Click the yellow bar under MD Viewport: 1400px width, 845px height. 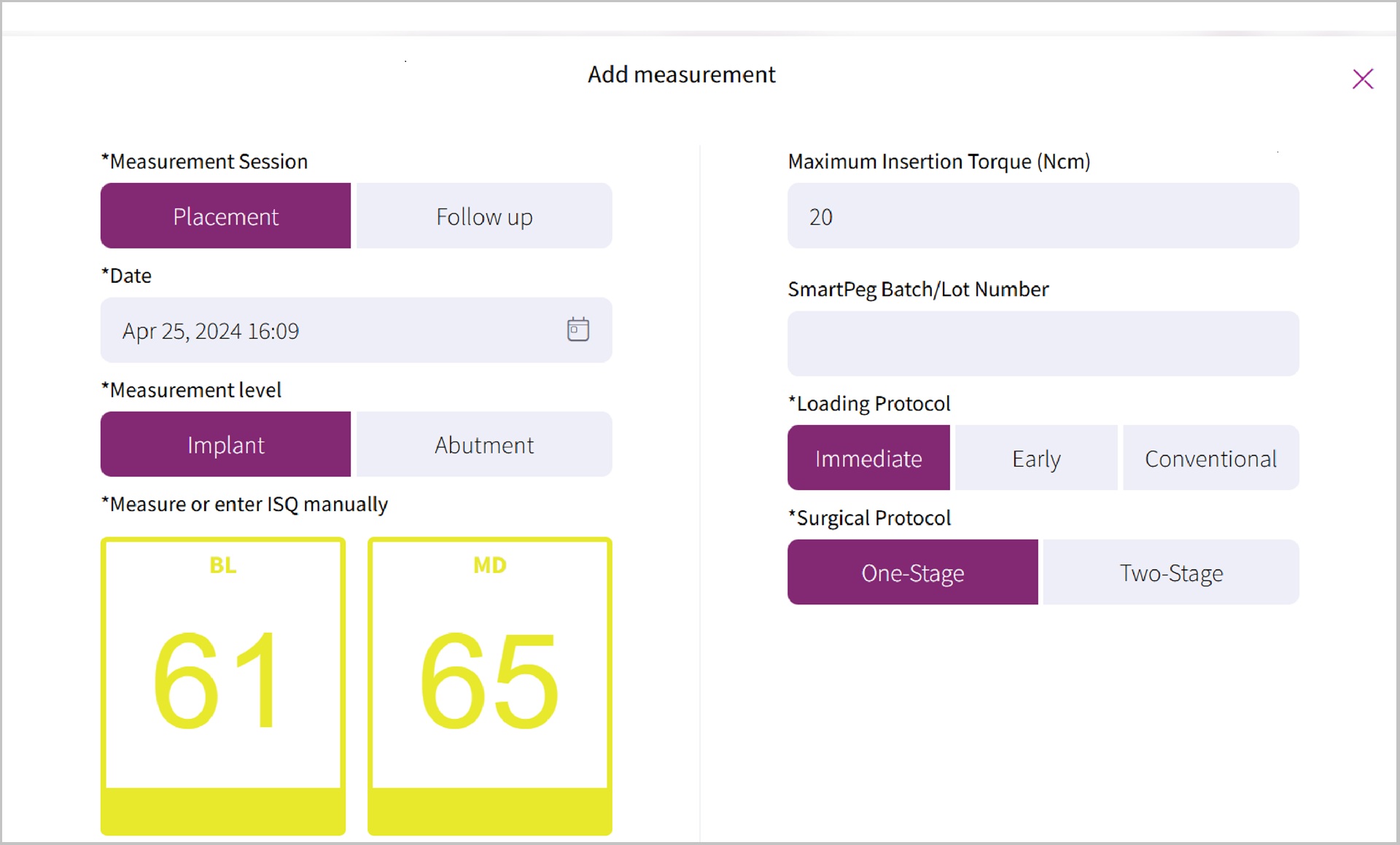[489, 811]
